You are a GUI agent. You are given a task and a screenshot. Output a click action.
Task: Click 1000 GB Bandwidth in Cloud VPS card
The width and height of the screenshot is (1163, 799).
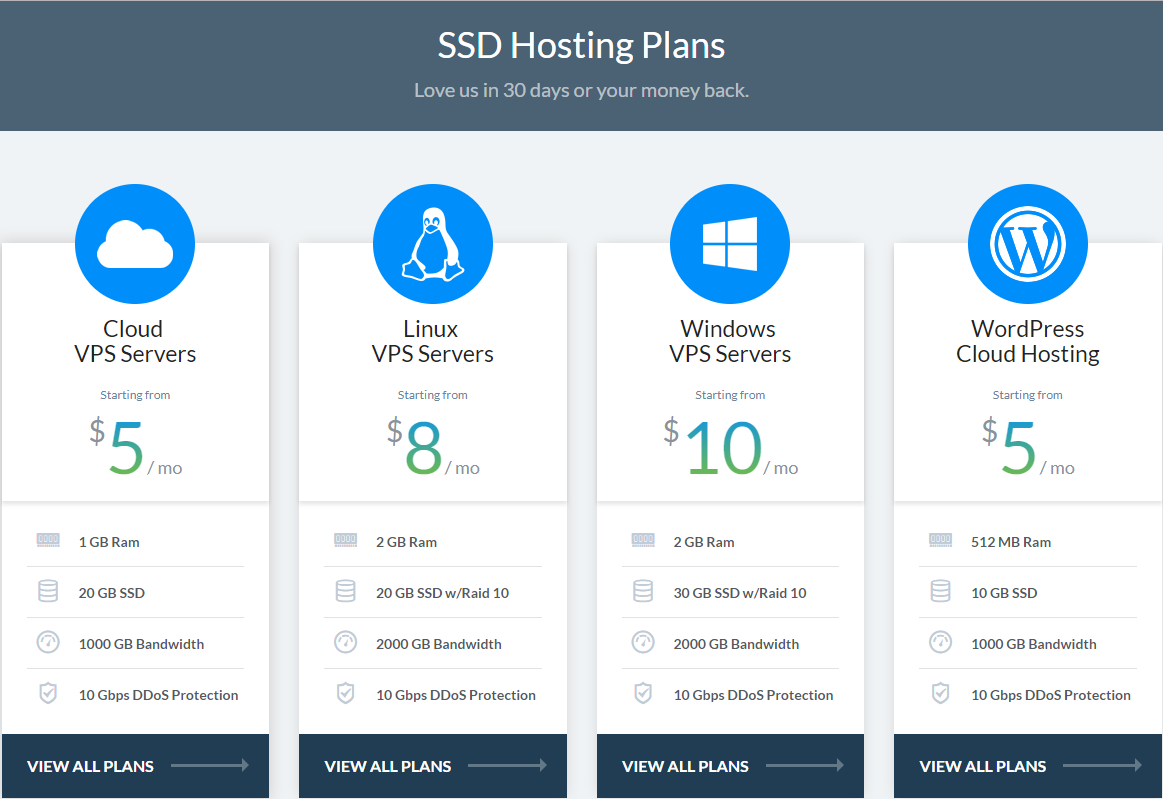point(141,644)
